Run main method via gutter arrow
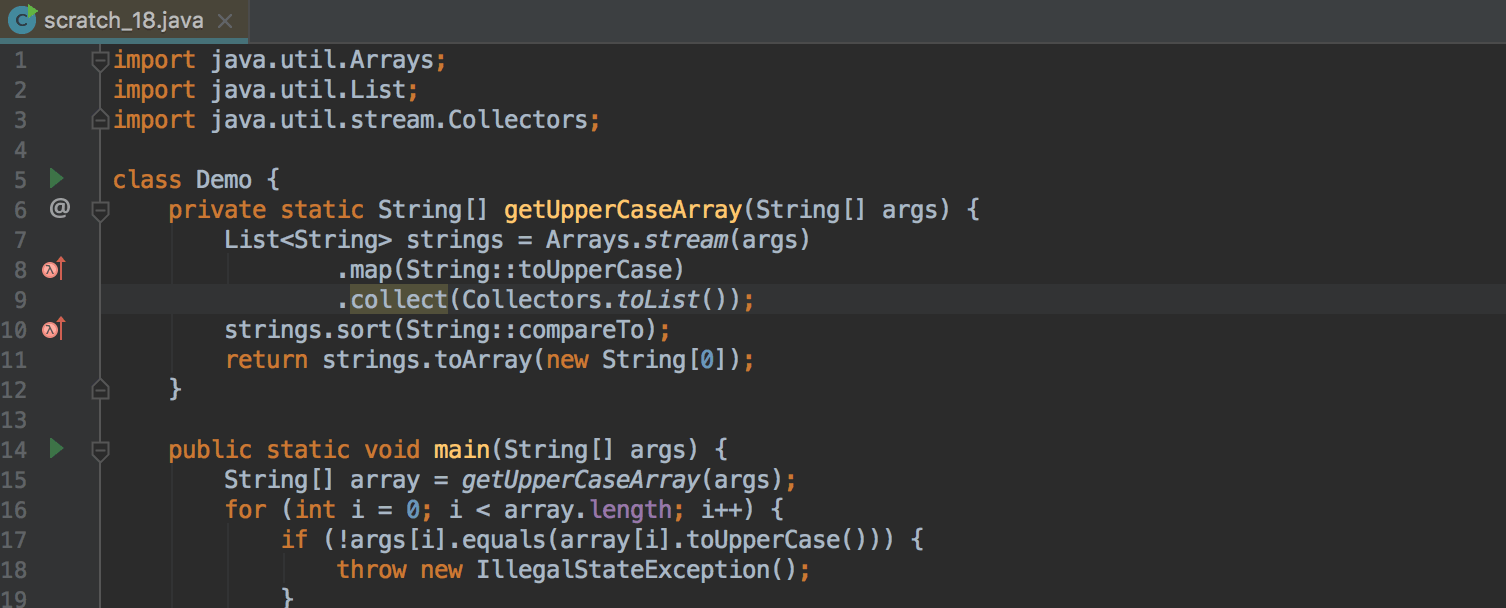This screenshot has width=1506, height=608. [x=56, y=449]
